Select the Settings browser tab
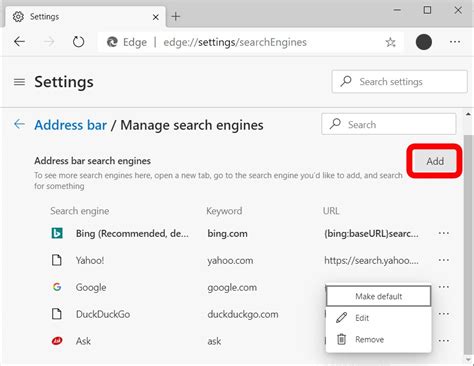 [85, 17]
